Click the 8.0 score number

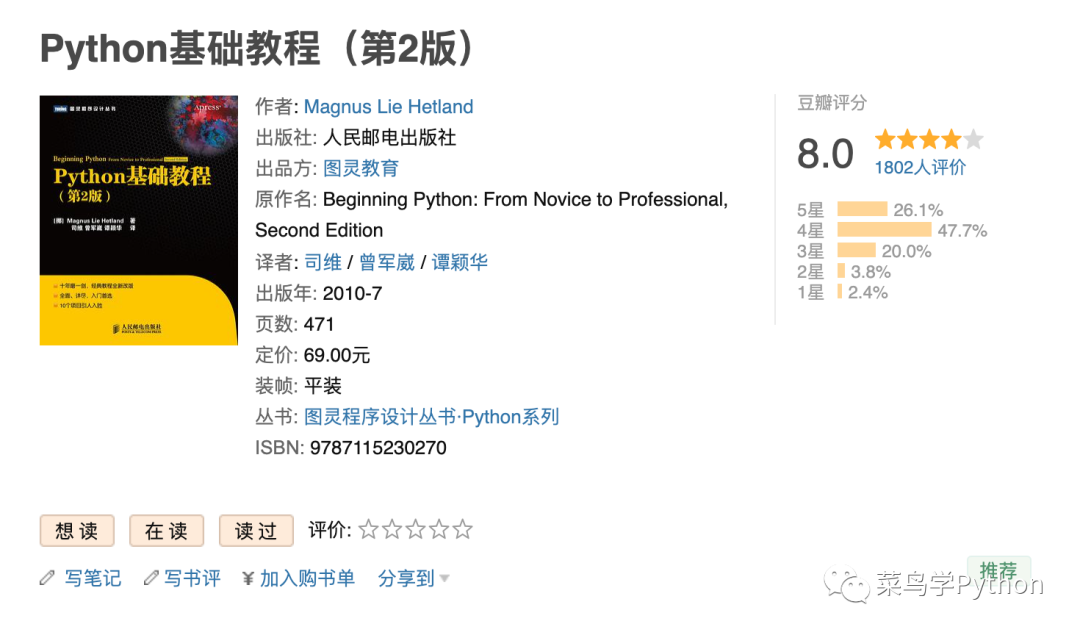coord(825,154)
